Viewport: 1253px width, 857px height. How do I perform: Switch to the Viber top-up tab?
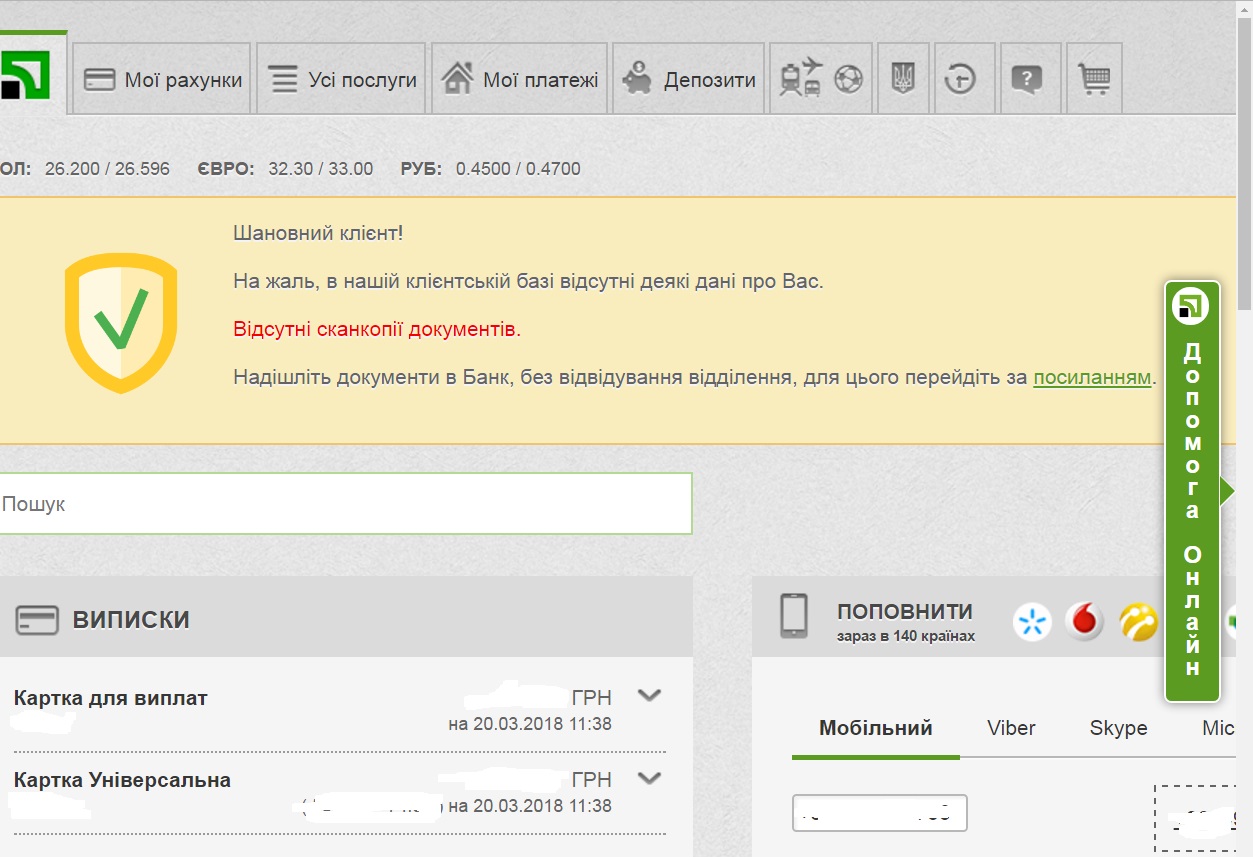point(1011,728)
